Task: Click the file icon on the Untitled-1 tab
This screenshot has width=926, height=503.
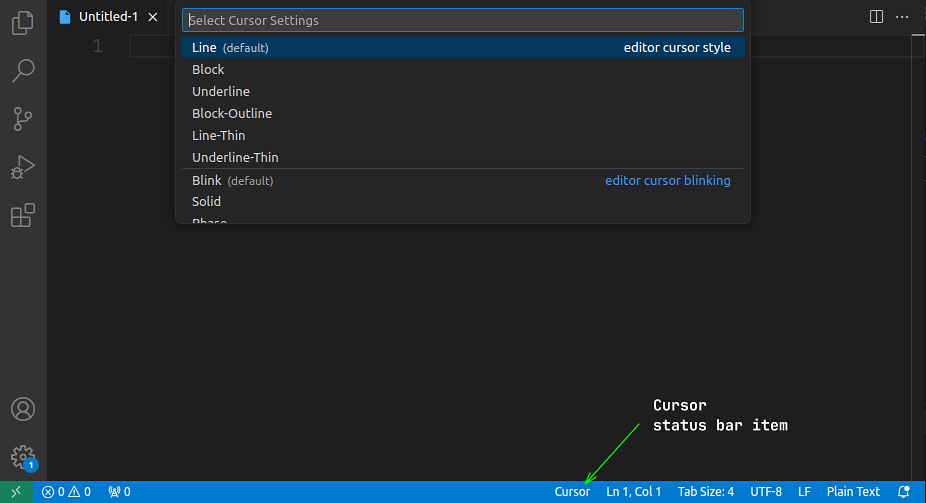Action: pos(65,17)
